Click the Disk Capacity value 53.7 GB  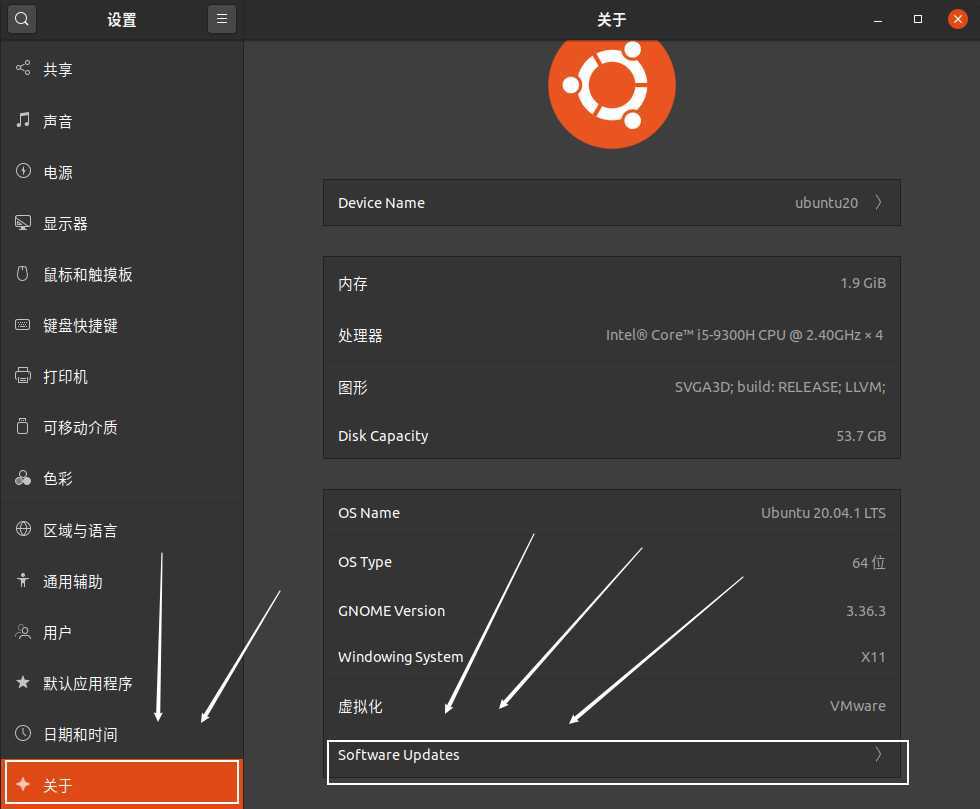[861, 436]
